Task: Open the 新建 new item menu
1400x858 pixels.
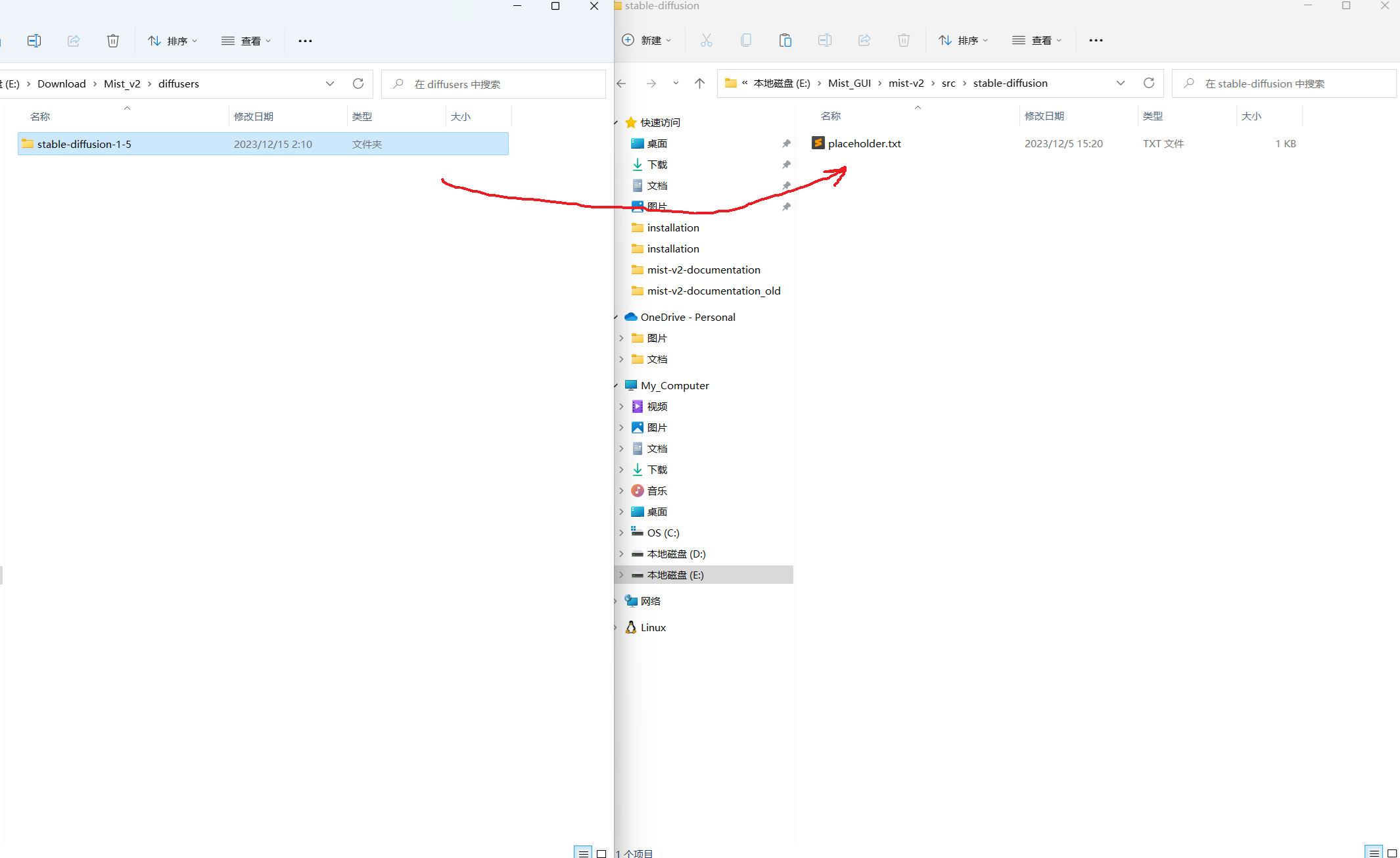Action: [646, 40]
